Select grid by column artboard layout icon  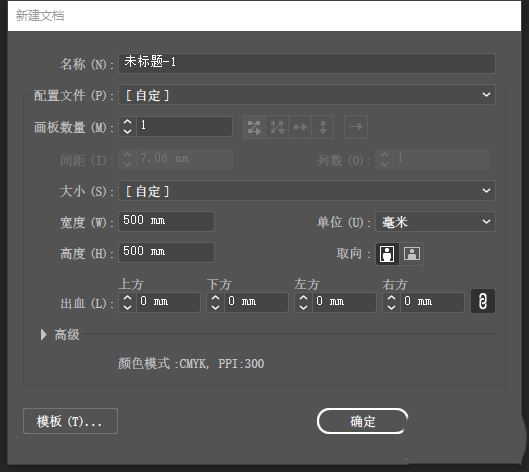pyautogui.click(x=277, y=127)
